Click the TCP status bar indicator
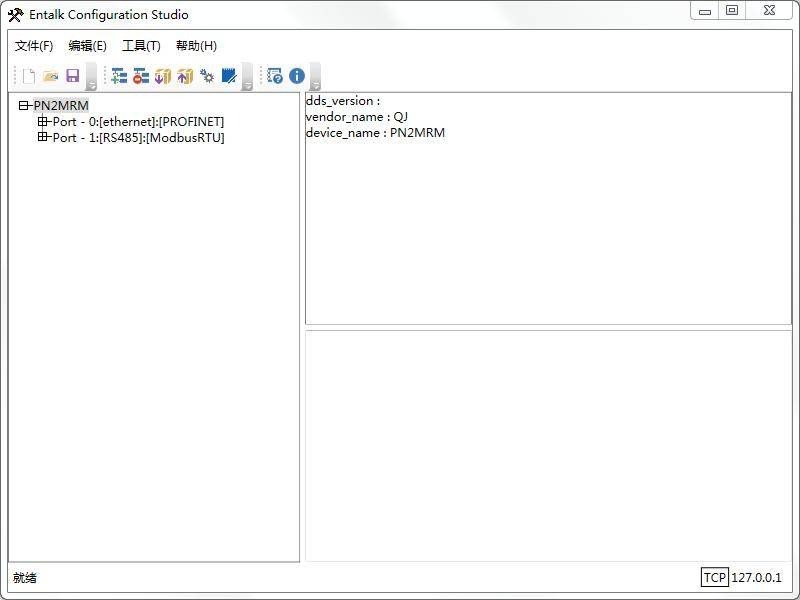 714,578
